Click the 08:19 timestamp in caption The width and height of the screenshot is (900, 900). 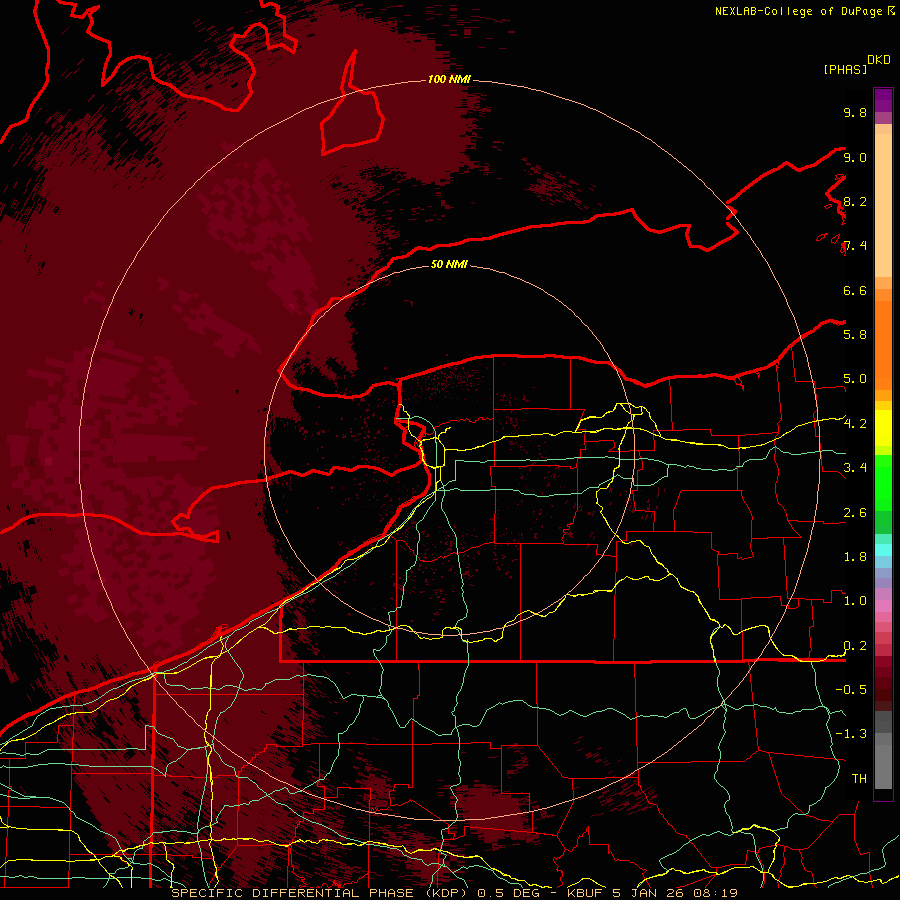tap(718, 893)
